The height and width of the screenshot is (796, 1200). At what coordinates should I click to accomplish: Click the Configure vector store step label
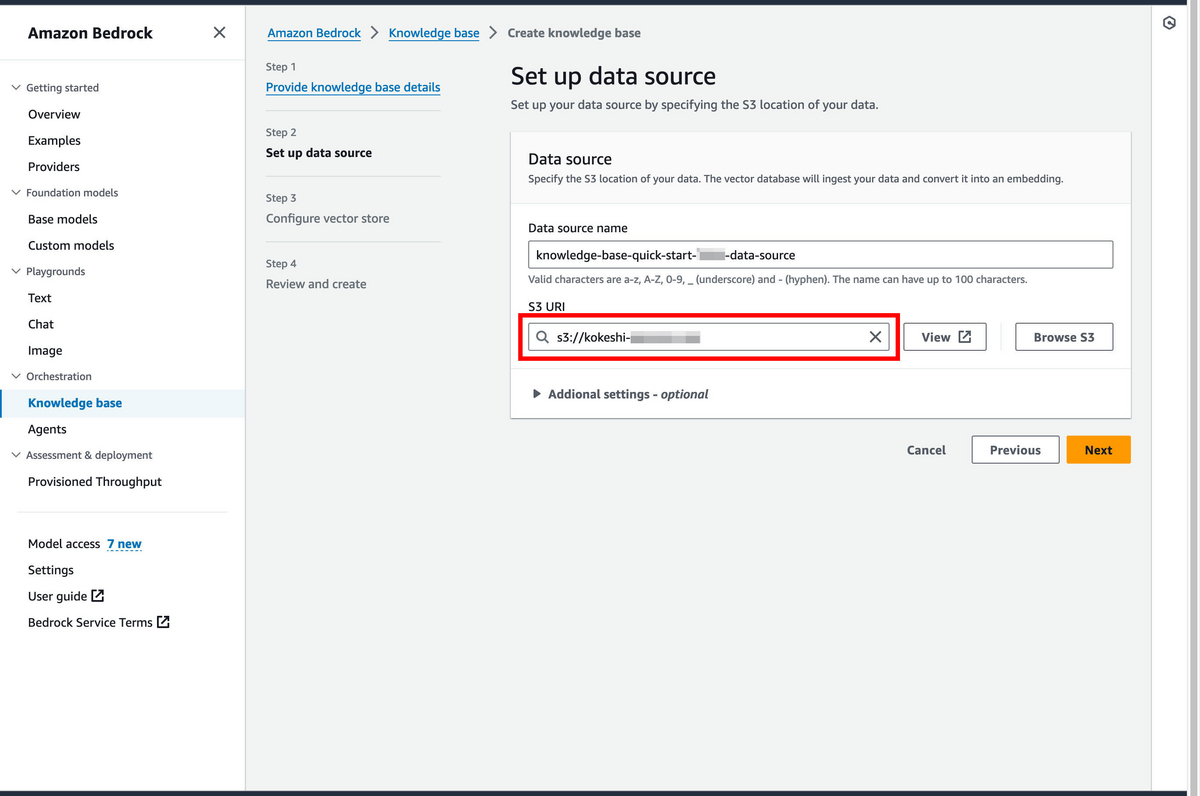[328, 218]
